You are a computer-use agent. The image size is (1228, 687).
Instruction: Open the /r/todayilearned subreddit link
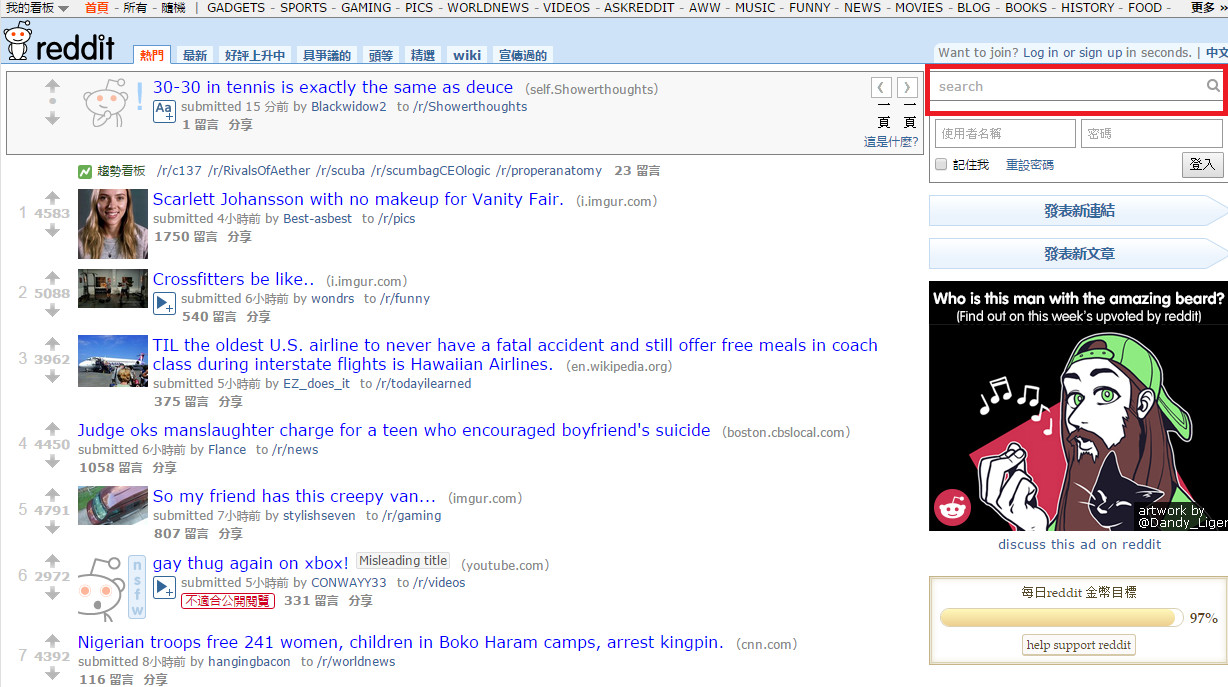click(423, 384)
